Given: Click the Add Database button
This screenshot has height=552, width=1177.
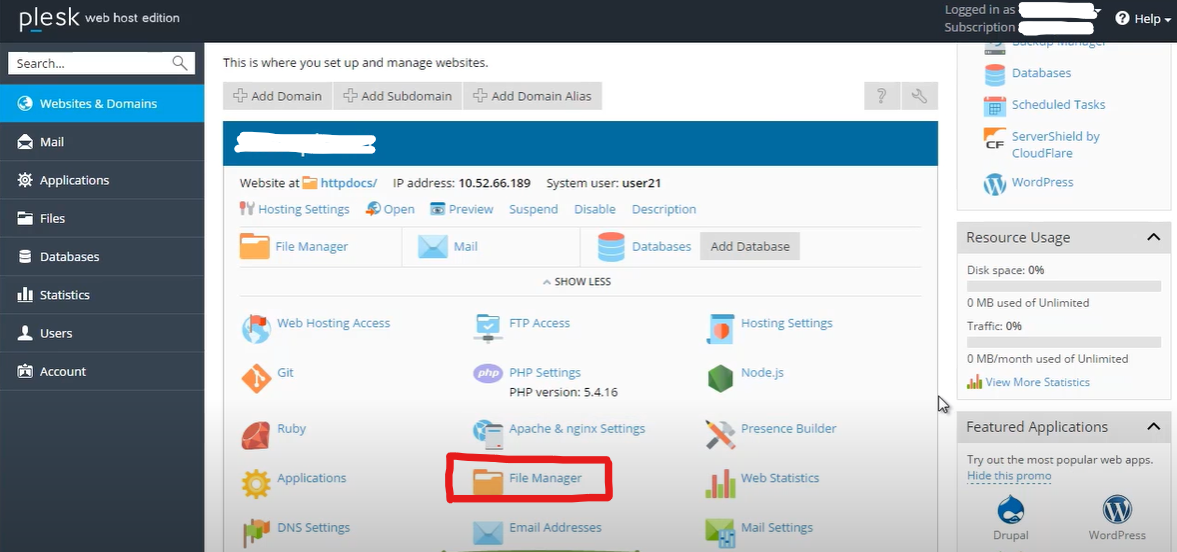Looking at the screenshot, I should (750, 246).
